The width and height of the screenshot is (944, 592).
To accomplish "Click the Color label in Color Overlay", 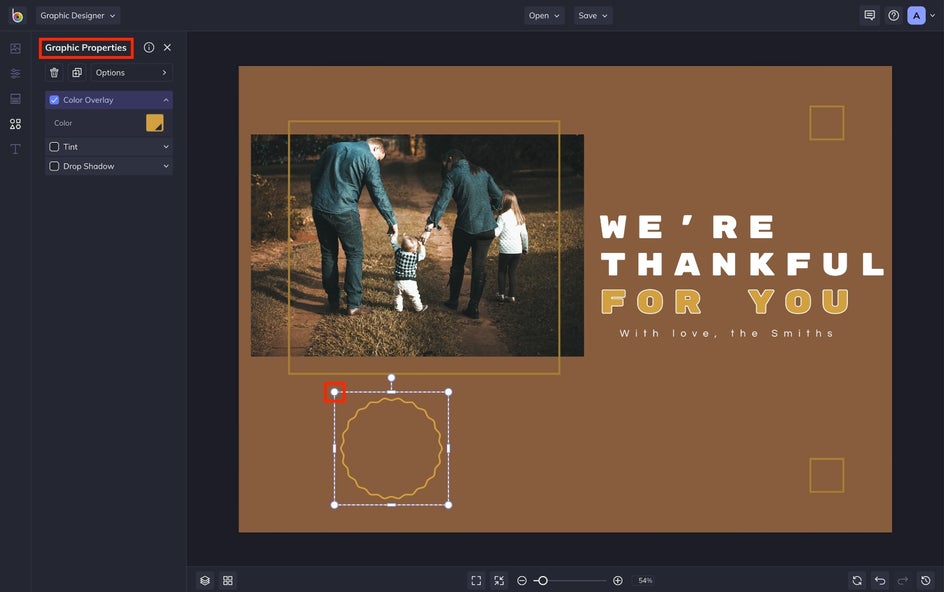I will [x=63, y=123].
